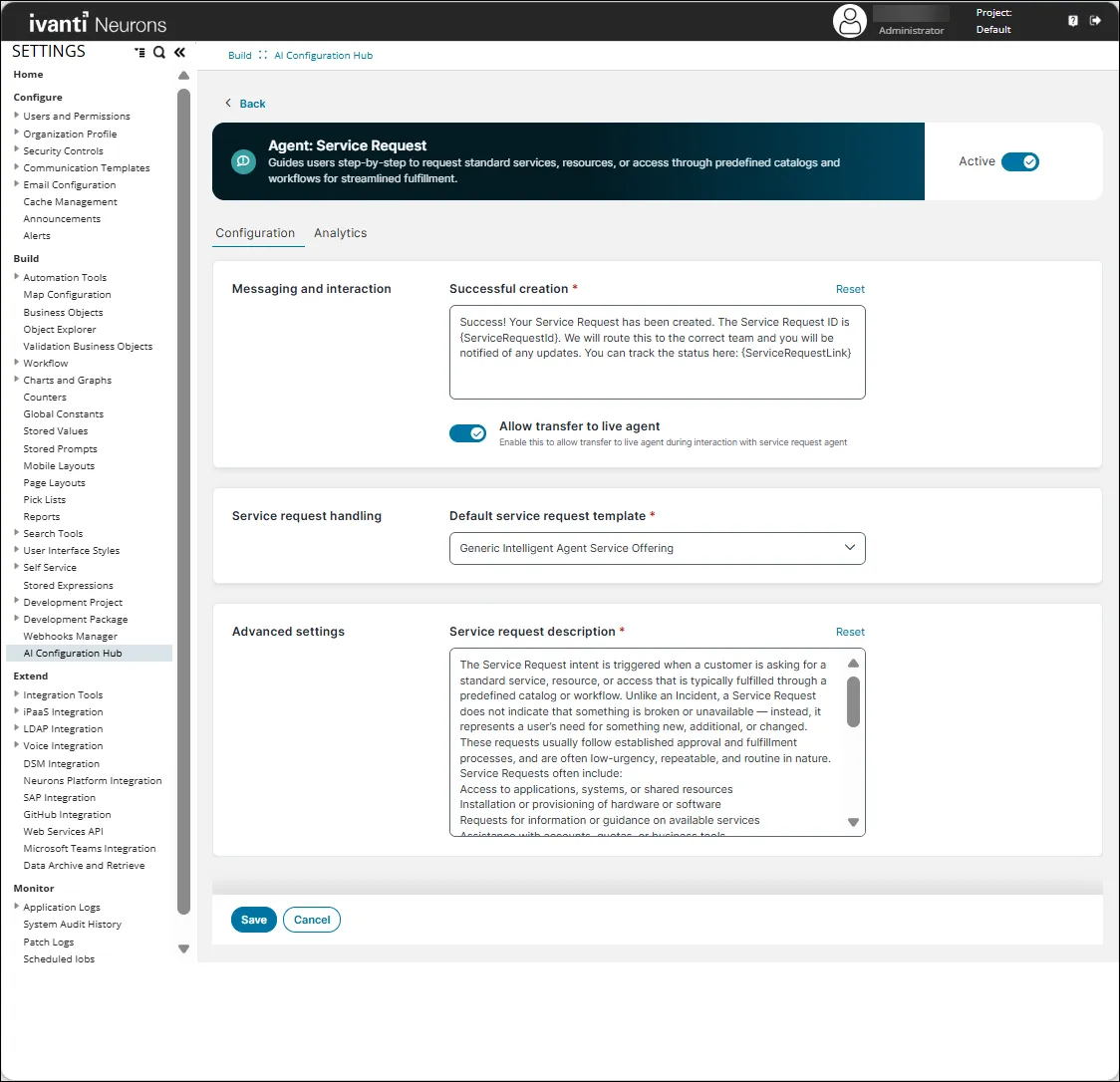Switch to the Configuration tab

255,233
